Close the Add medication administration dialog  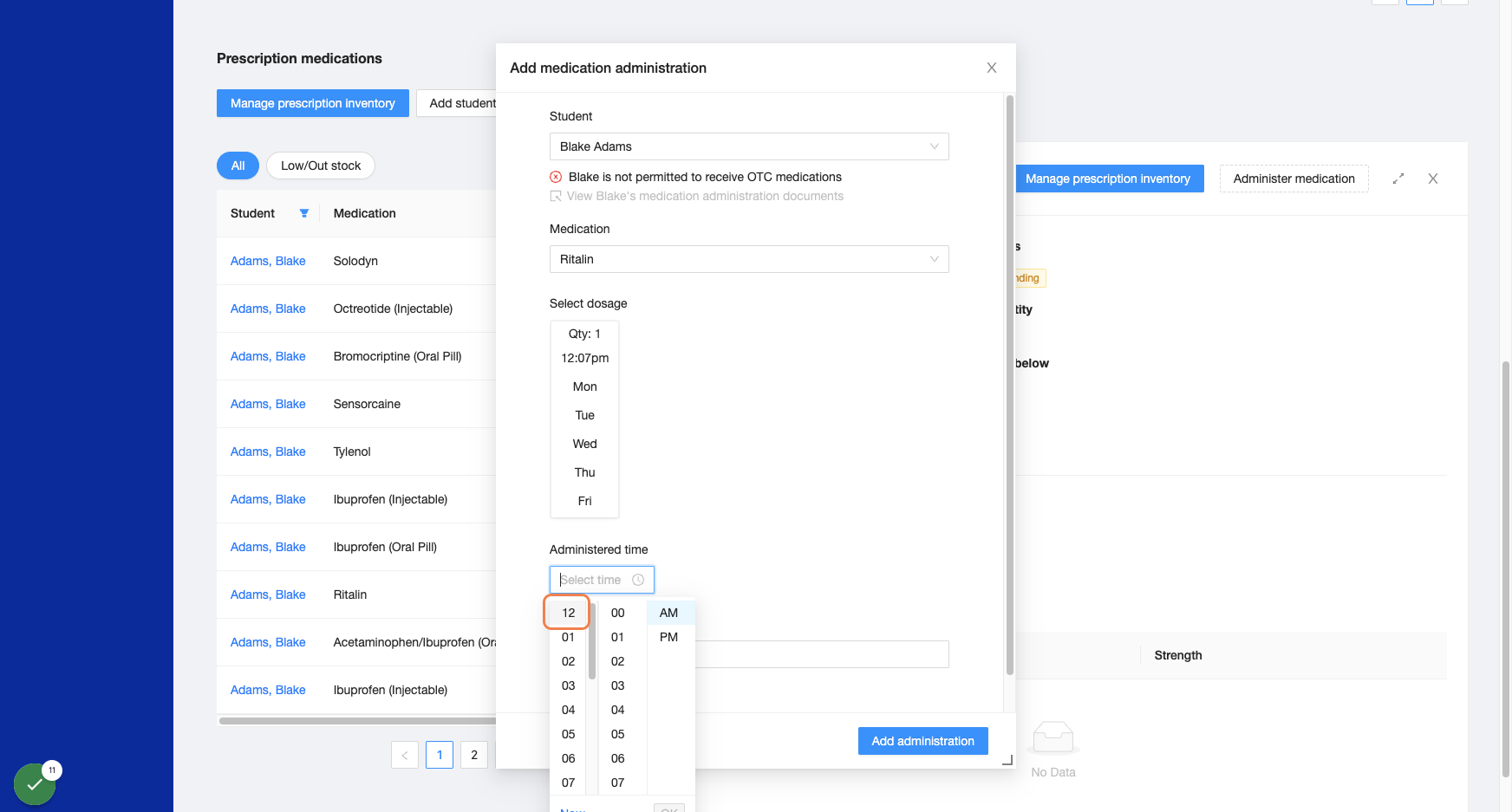pyautogui.click(x=992, y=68)
